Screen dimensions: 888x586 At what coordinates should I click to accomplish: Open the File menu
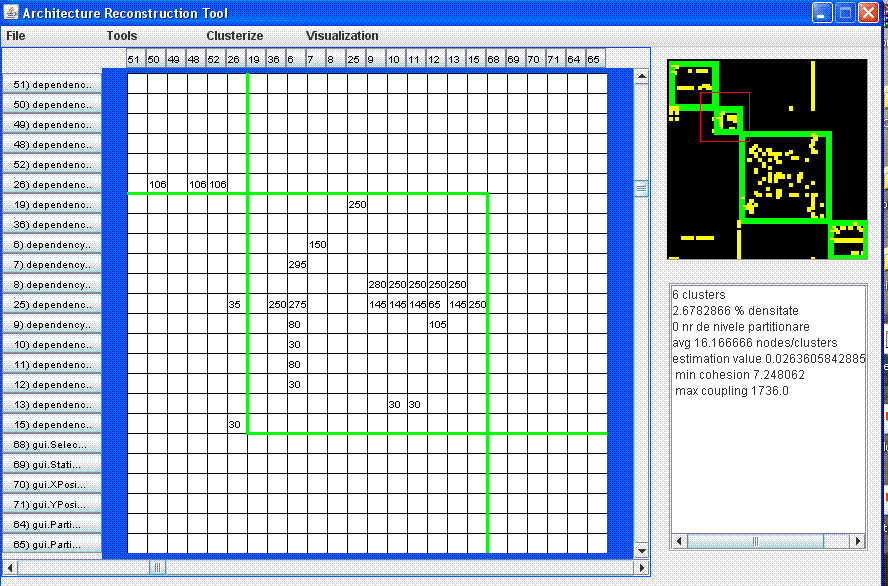15,36
